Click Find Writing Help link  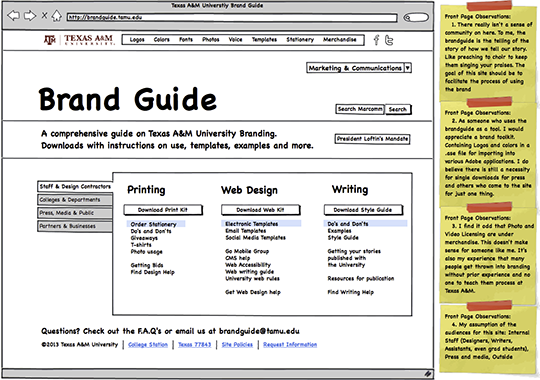[350, 292]
